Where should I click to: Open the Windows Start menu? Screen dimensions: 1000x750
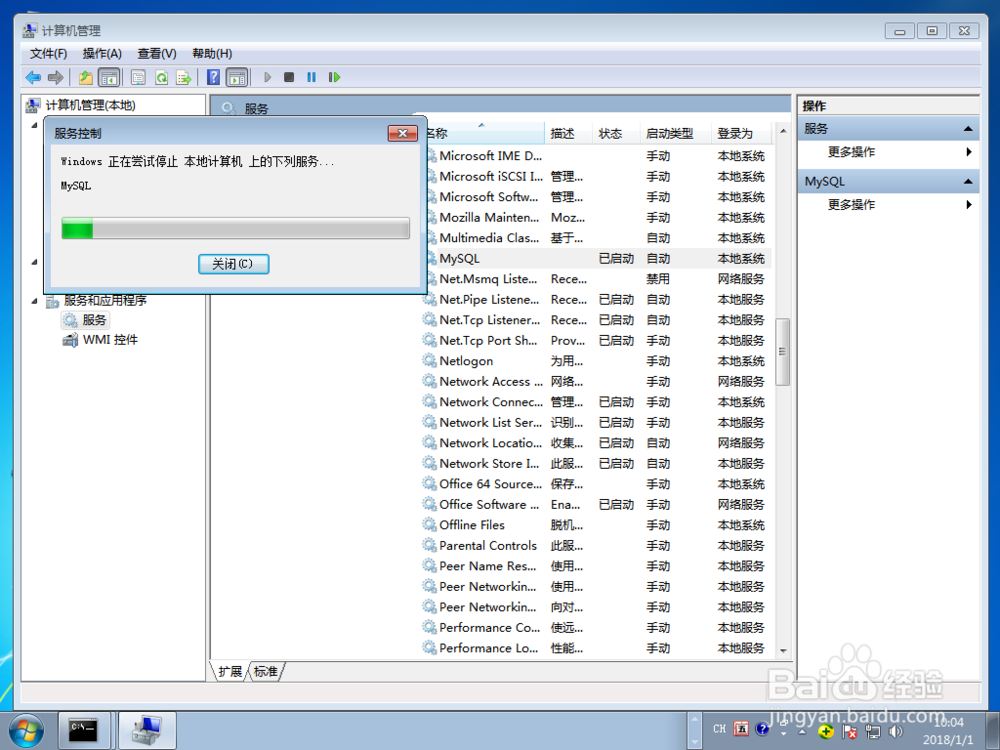[27, 731]
